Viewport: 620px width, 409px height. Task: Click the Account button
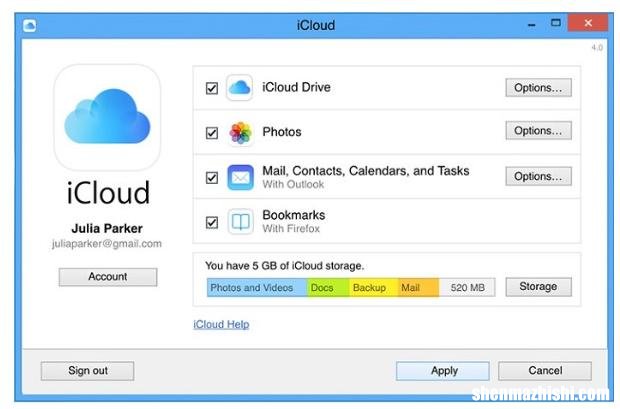point(108,276)
